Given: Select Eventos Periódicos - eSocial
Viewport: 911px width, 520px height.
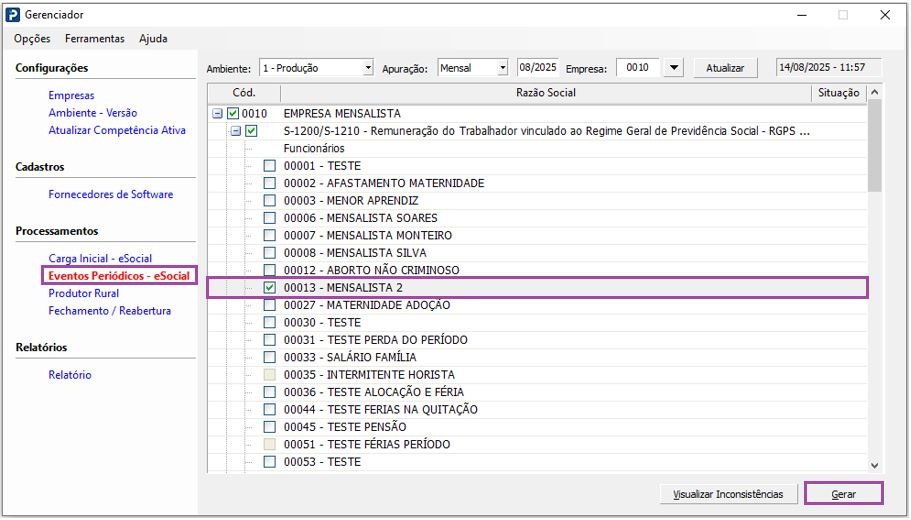Looking at the screenshot, I should click(119, 276).
